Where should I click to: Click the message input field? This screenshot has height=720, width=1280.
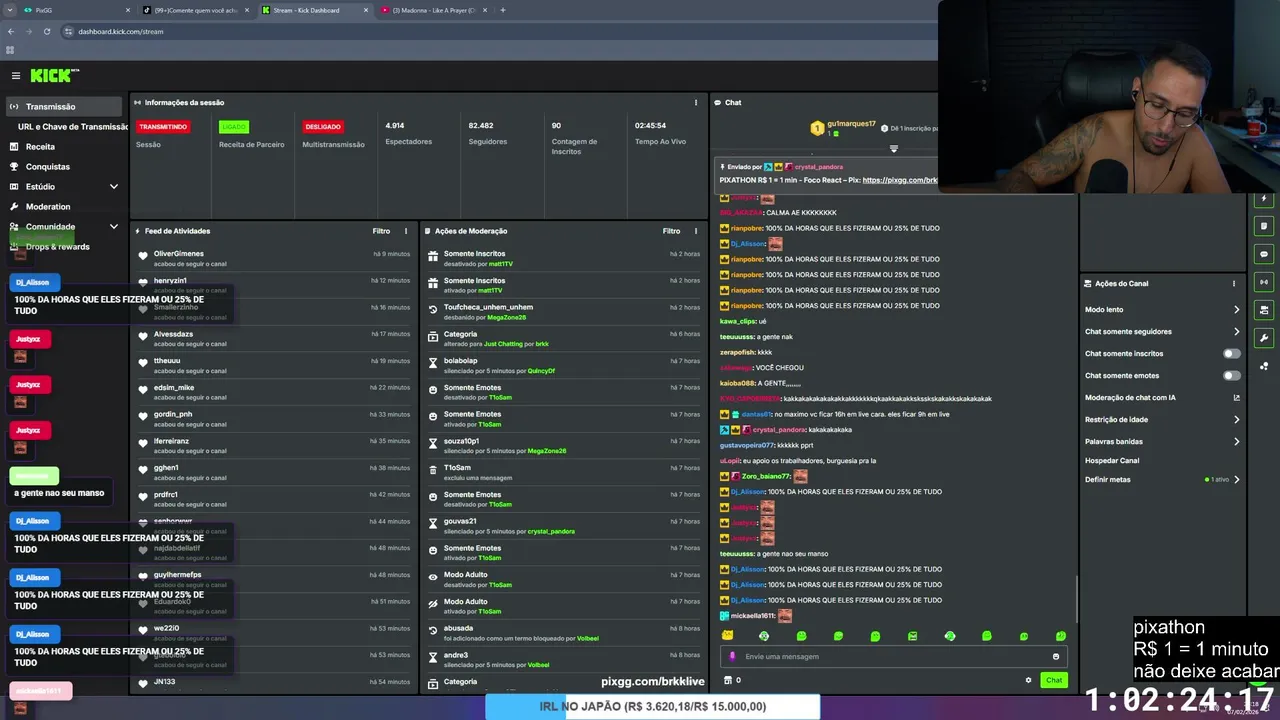point(893,657)
